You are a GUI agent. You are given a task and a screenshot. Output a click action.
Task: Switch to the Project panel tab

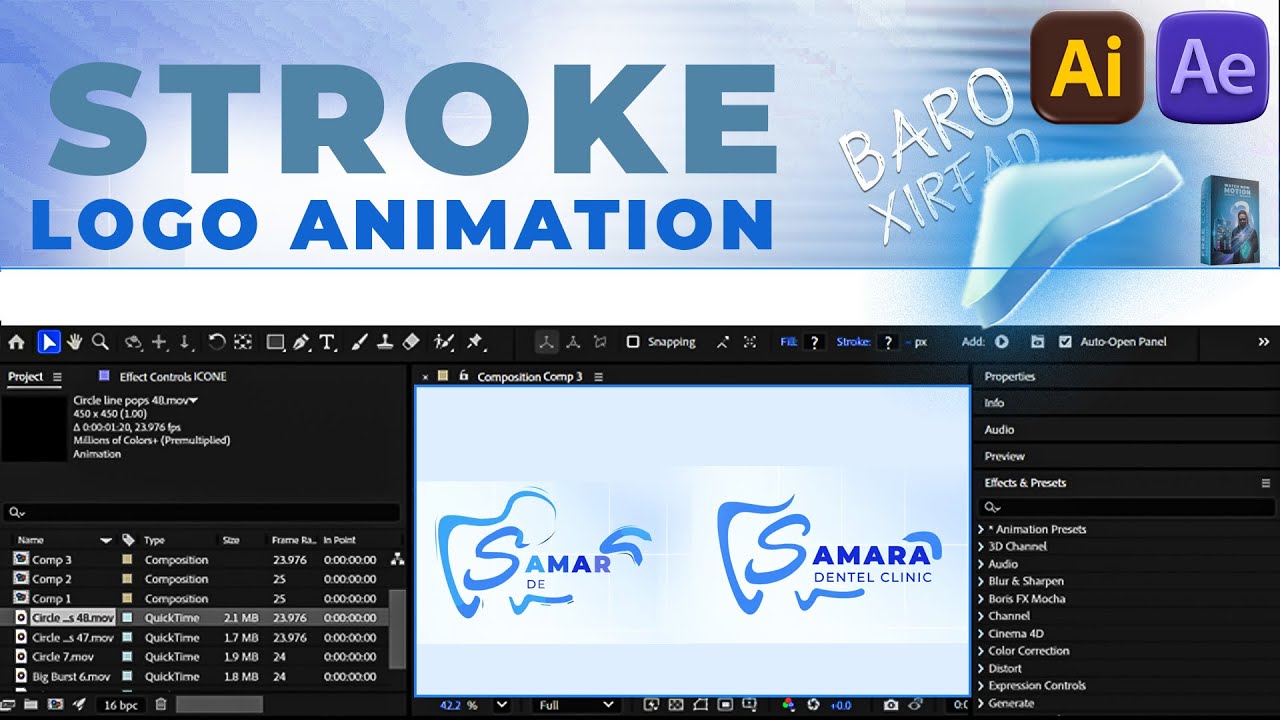25,377
